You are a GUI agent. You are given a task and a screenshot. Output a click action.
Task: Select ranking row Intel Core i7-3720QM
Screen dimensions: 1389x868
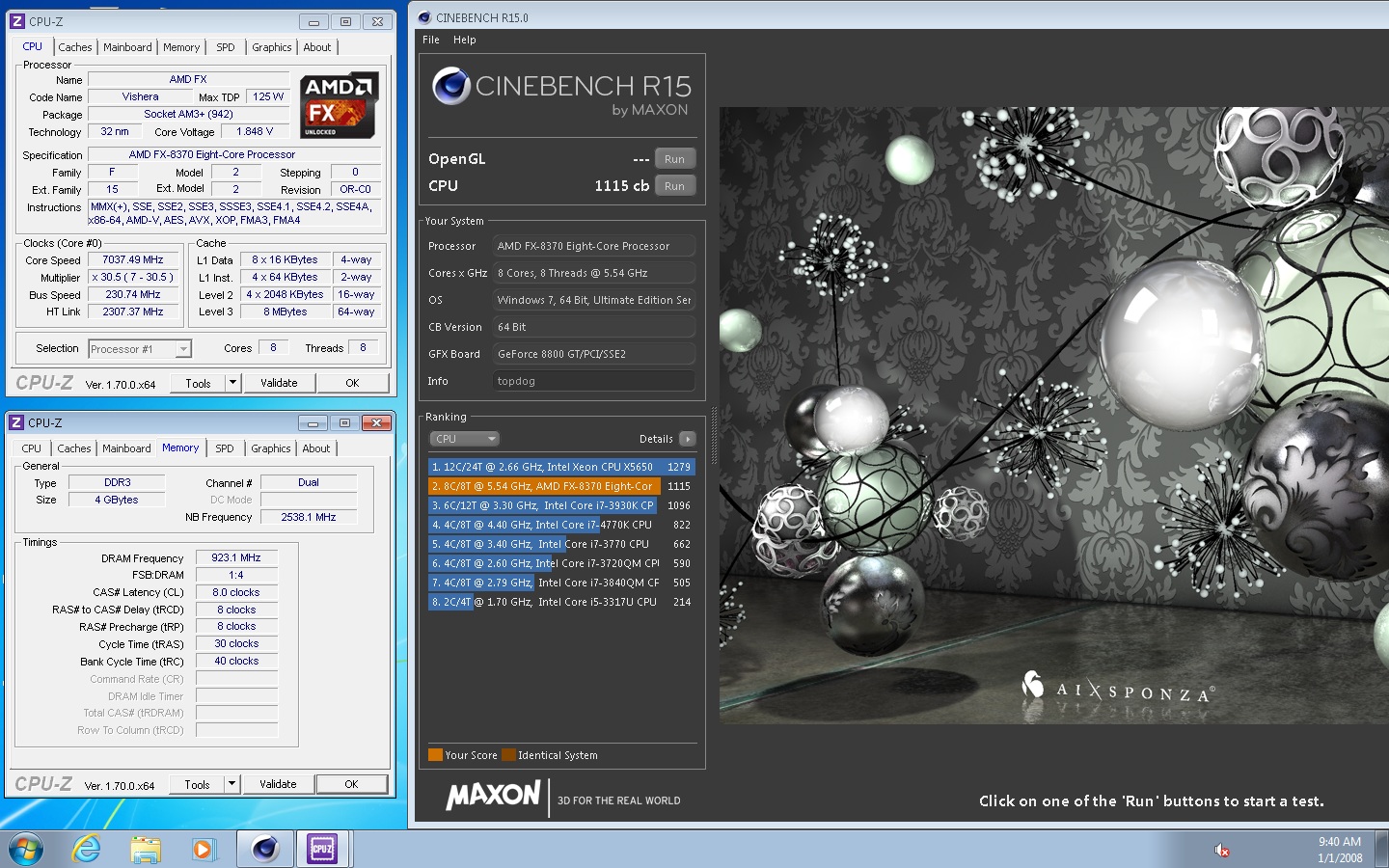(x=561, y=563)
